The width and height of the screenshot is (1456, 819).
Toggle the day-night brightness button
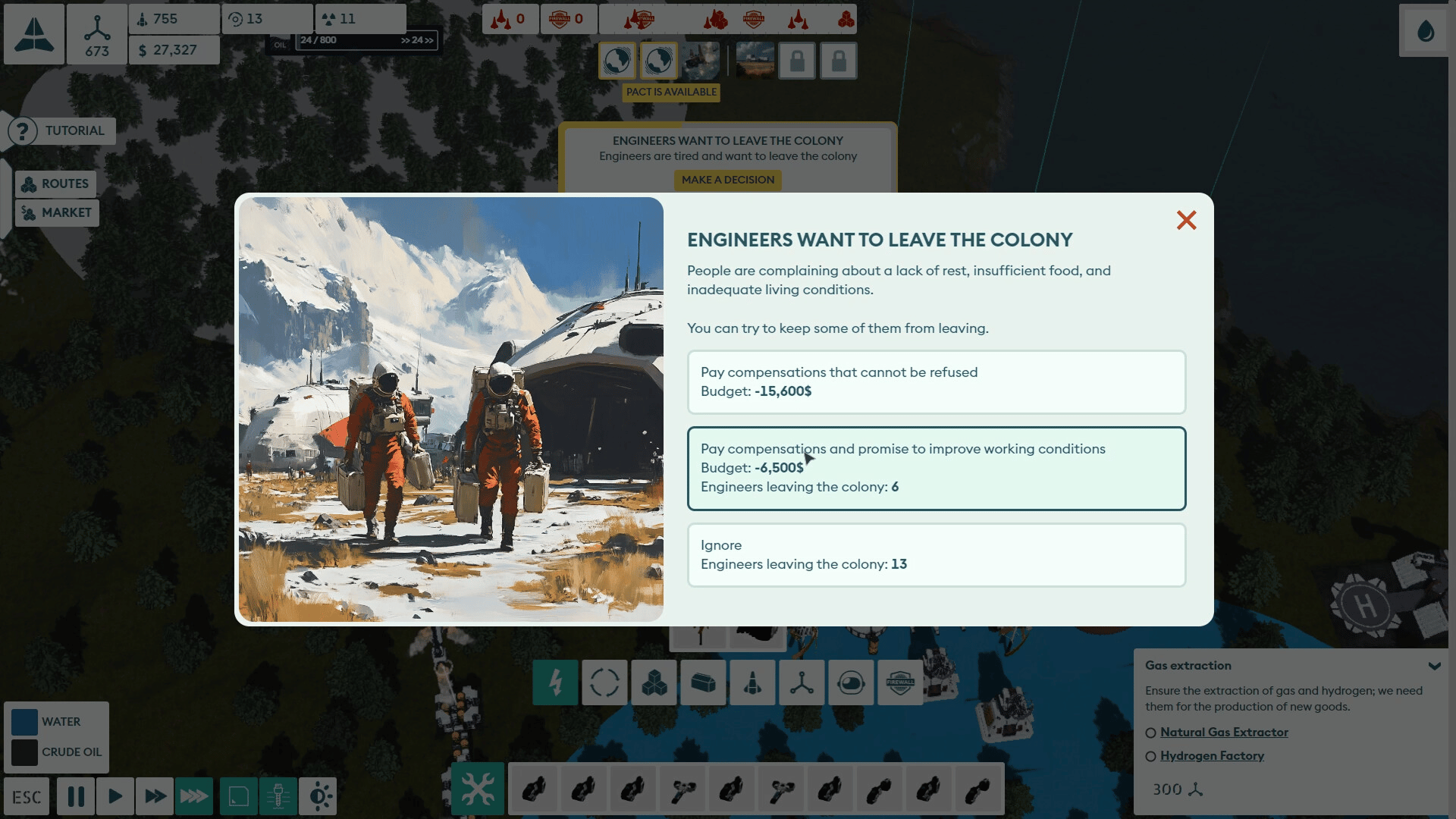319,797
